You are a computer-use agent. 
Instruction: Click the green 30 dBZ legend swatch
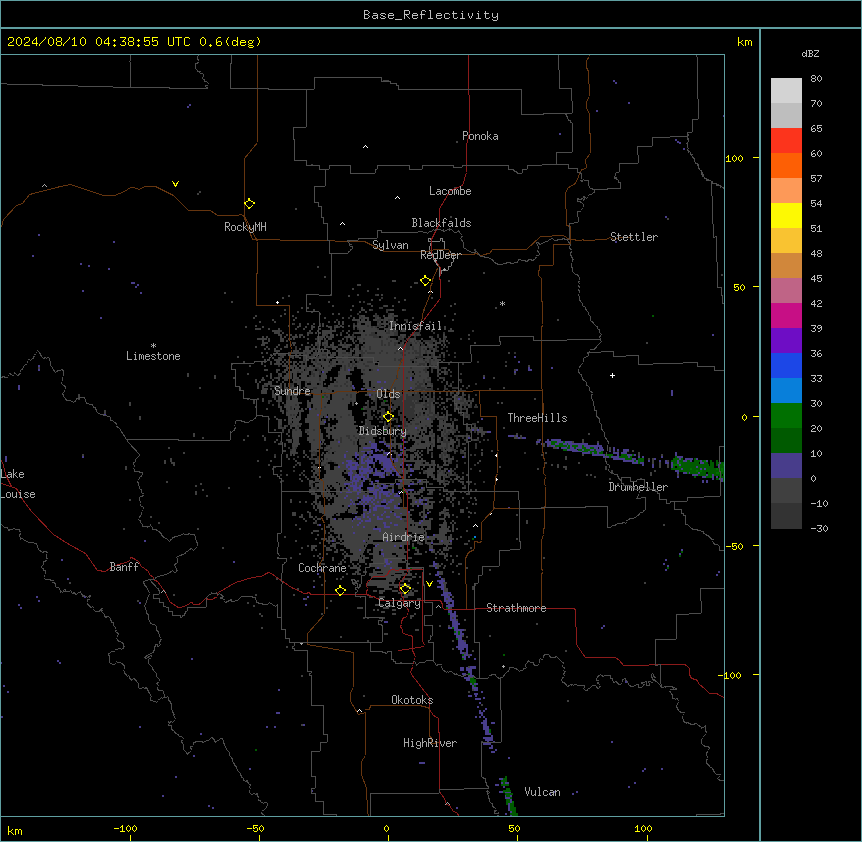(x=786, y=416)
